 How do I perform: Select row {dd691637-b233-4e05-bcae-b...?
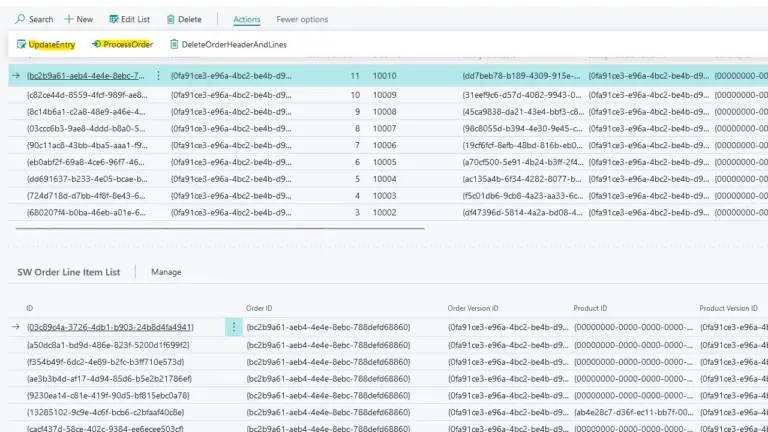[87, 179]
